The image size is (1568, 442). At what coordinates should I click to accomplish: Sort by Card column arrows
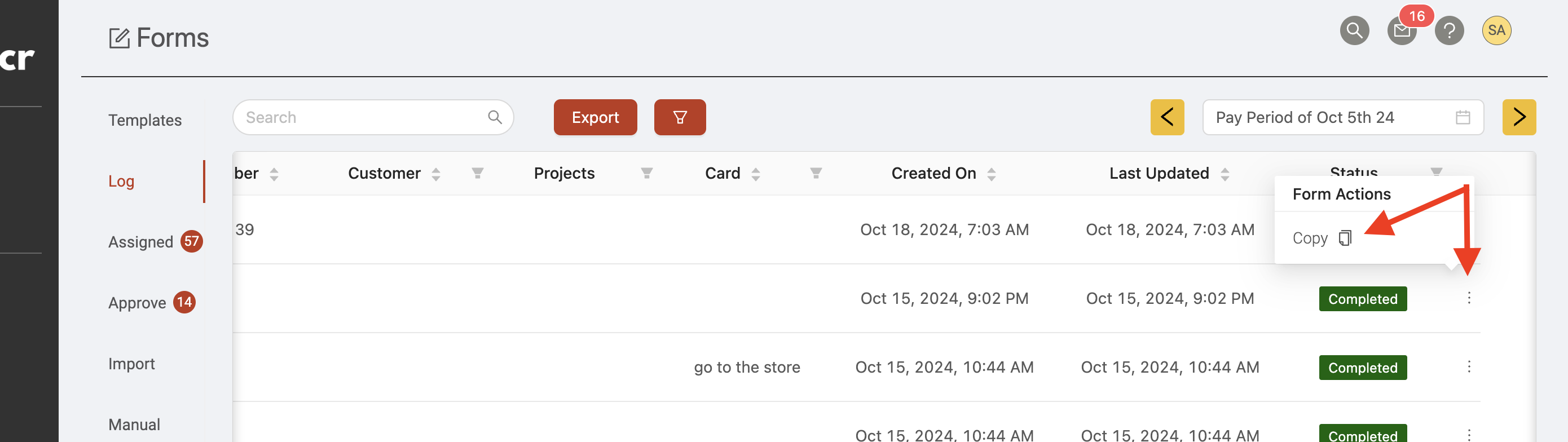pos(755,174)
